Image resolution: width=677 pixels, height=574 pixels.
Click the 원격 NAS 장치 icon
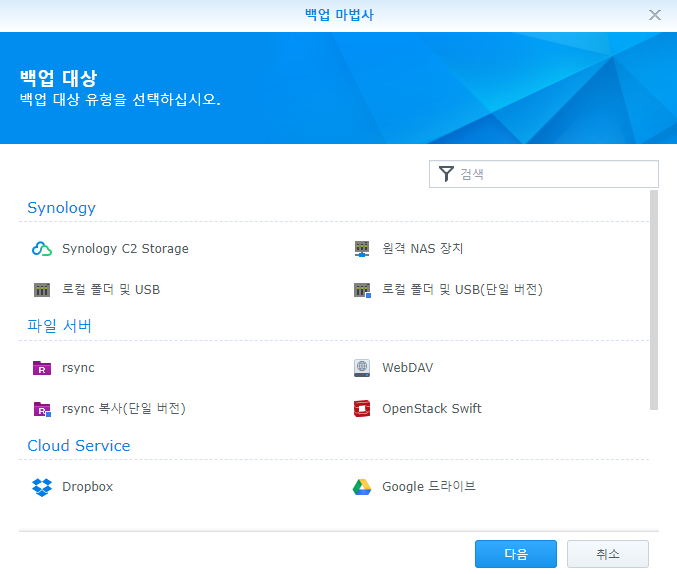[x=362, y=249]
